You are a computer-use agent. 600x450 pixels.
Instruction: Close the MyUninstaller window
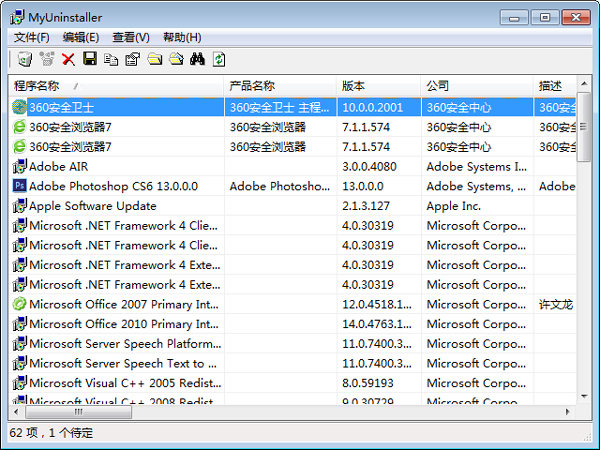pos(576,17)
